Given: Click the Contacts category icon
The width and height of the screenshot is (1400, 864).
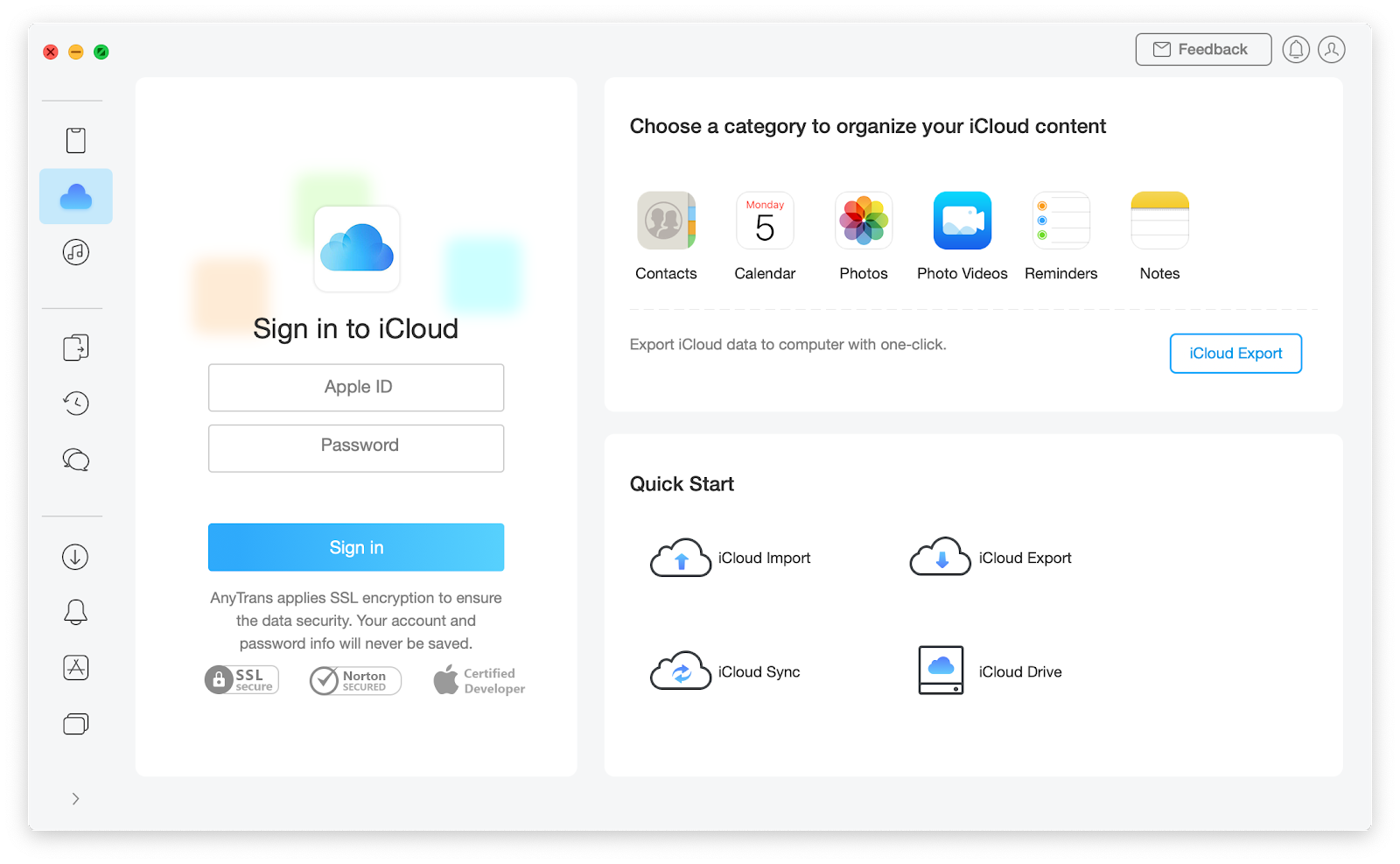Looking at the screenshot, I should pyautogui.click(x=666, y=221).
